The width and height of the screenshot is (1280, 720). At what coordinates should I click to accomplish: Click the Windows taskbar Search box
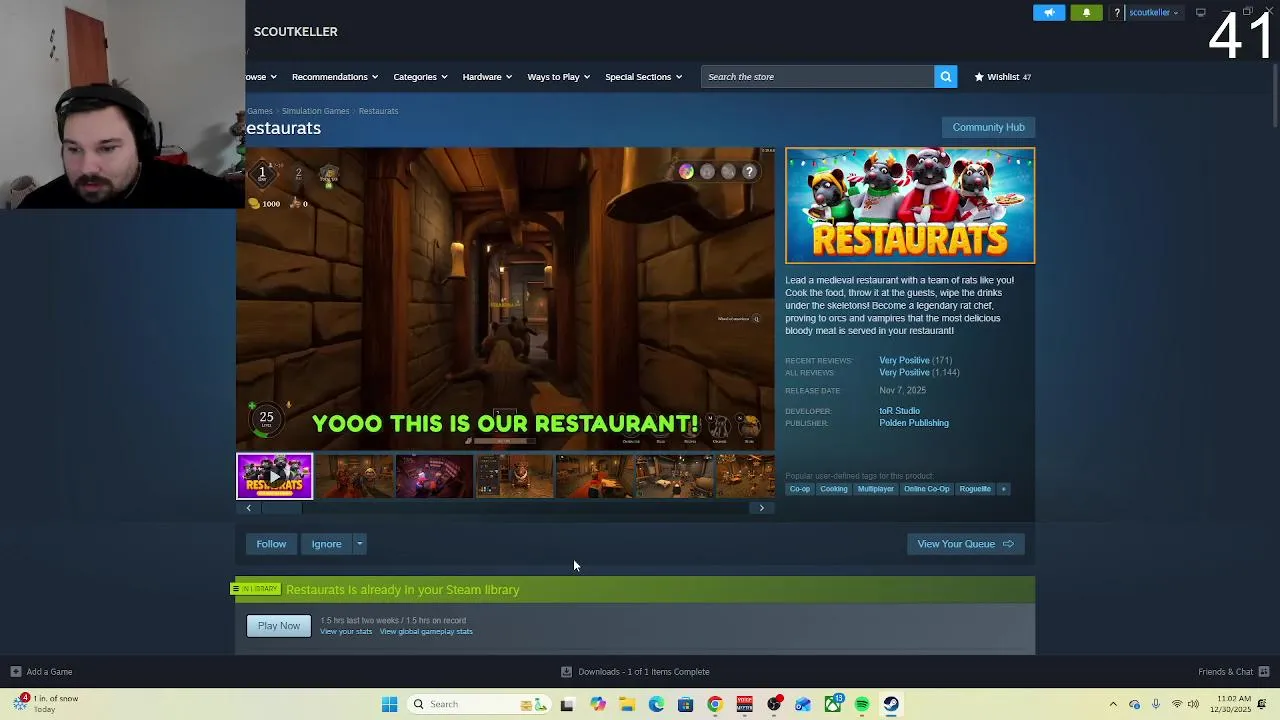[x=478, y=704]
